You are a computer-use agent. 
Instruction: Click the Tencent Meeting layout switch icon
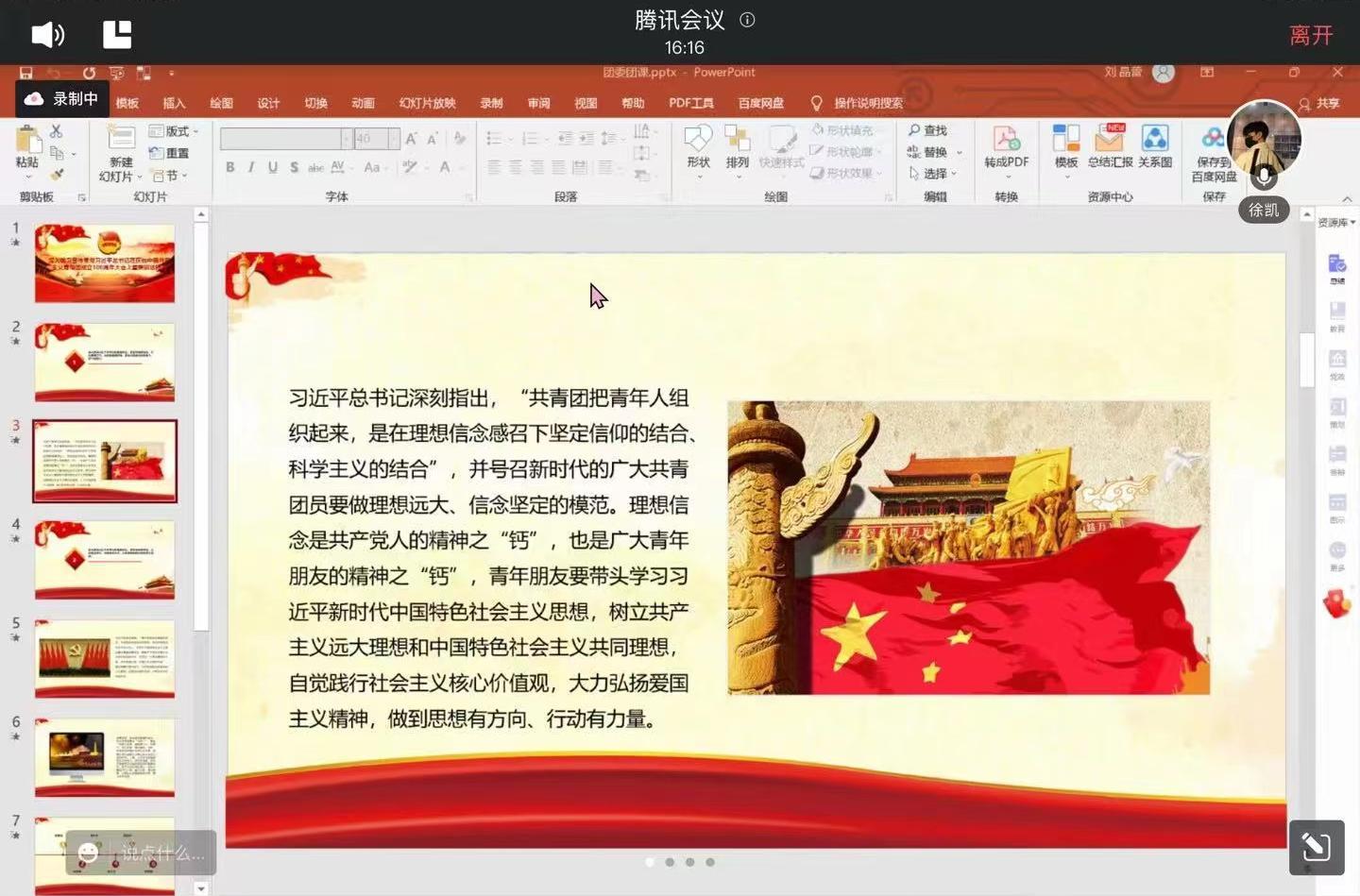tap(117, 35)
